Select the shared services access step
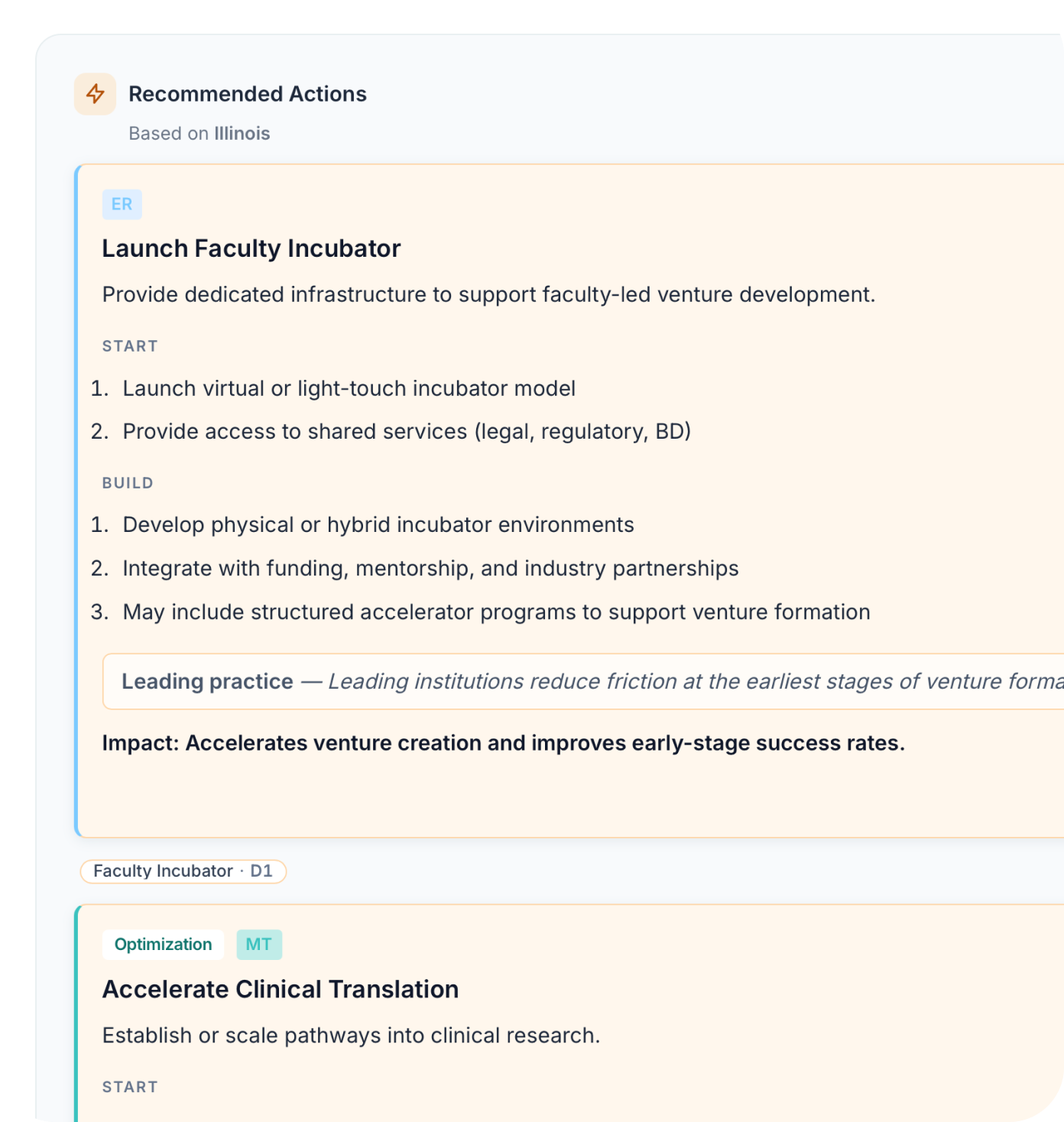 point(406,432)
